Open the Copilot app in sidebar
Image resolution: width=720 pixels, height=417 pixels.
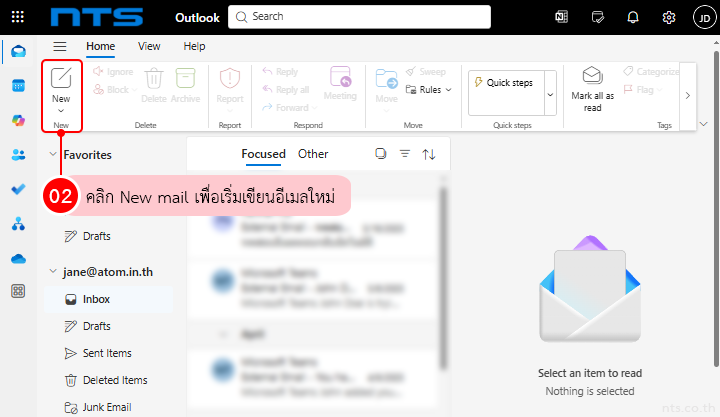(18, 120)
